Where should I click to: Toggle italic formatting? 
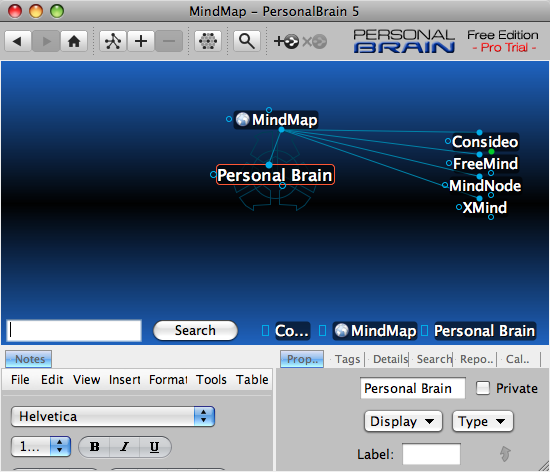point(125,447)
